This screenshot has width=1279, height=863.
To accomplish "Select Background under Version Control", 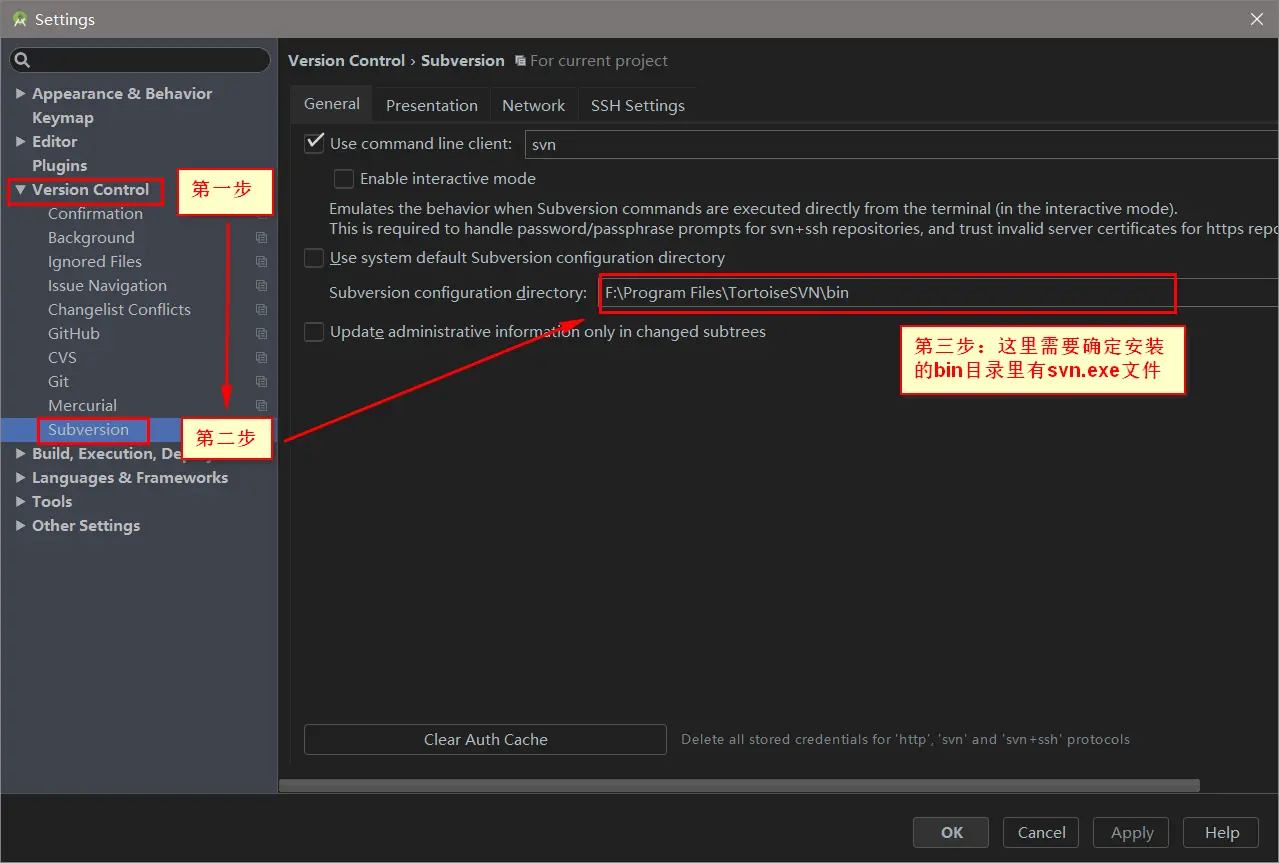I will tap(91, 238).
